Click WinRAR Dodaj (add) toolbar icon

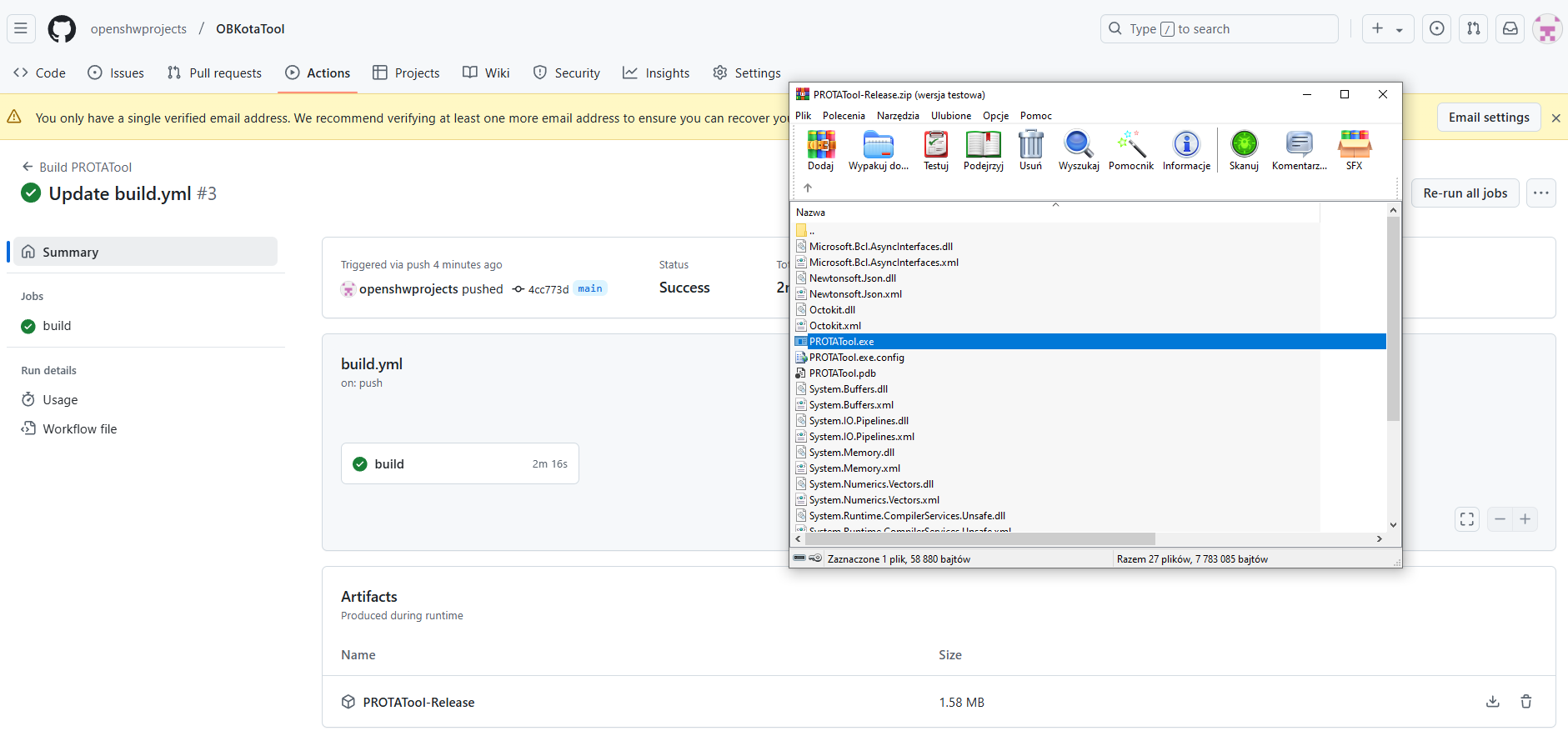pos(821,151)
